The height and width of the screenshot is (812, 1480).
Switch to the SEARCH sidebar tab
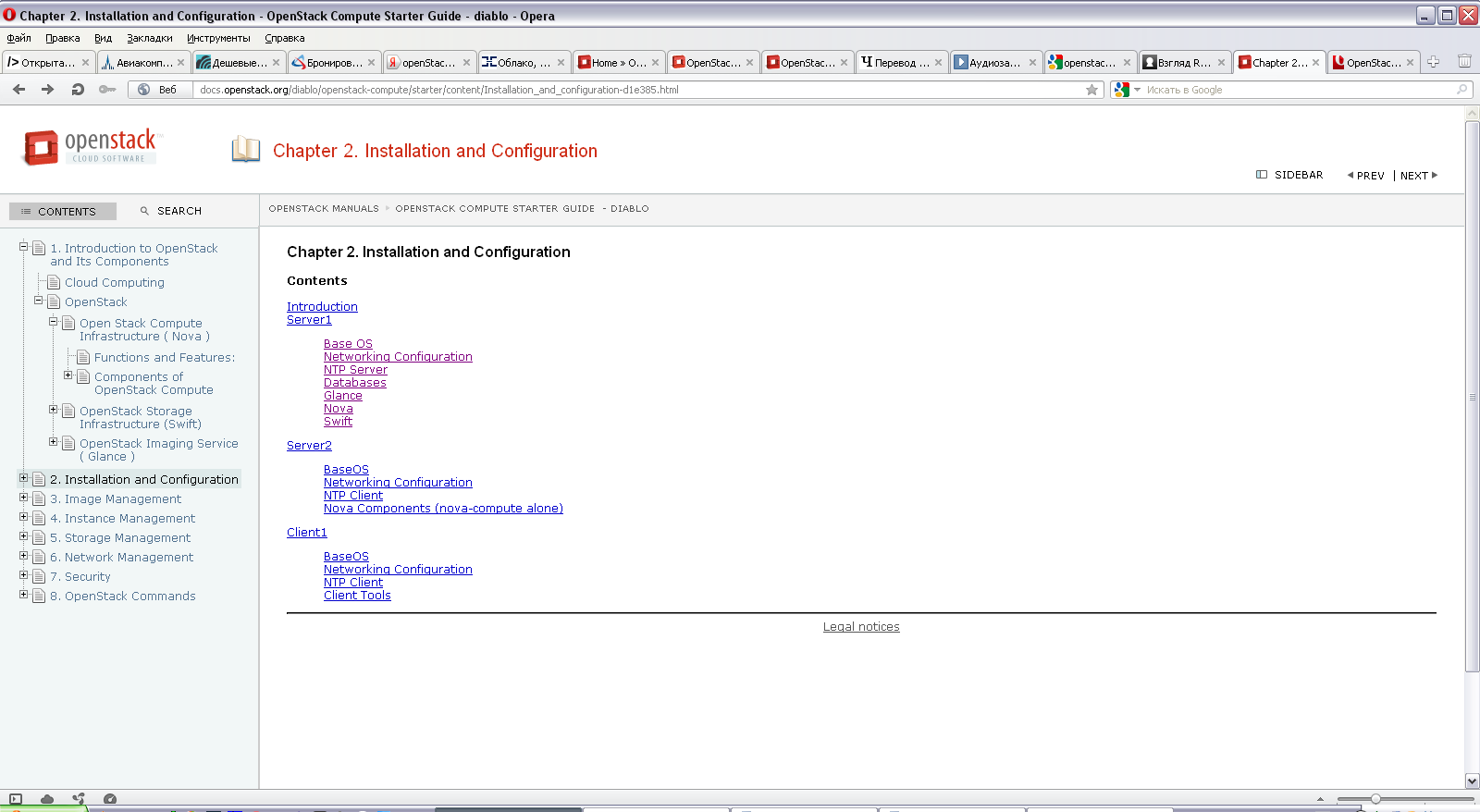point(171,211)
